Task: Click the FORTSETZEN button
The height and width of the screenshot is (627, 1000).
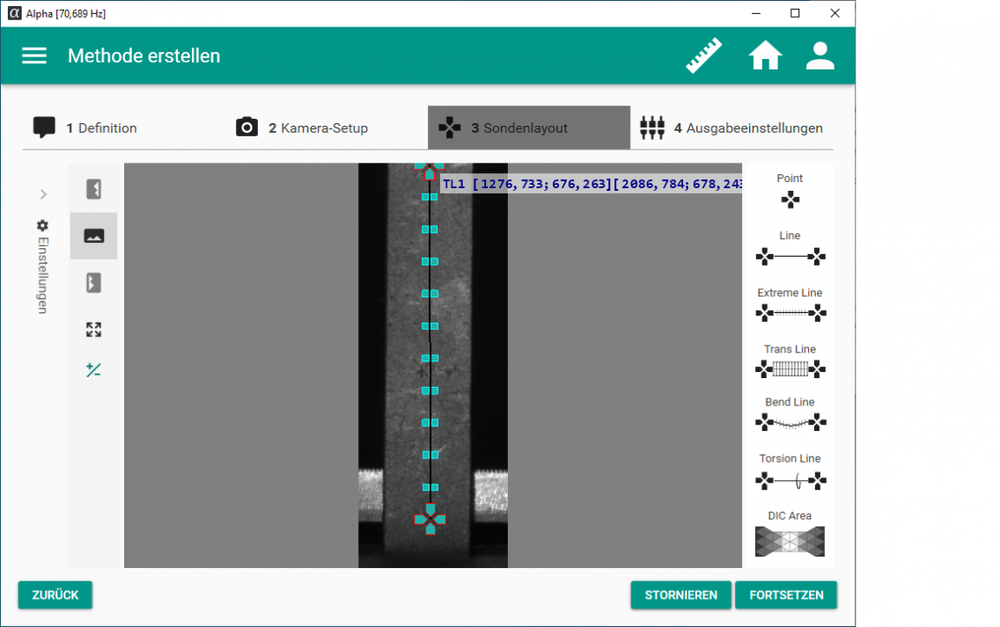Action: point(786,595)
